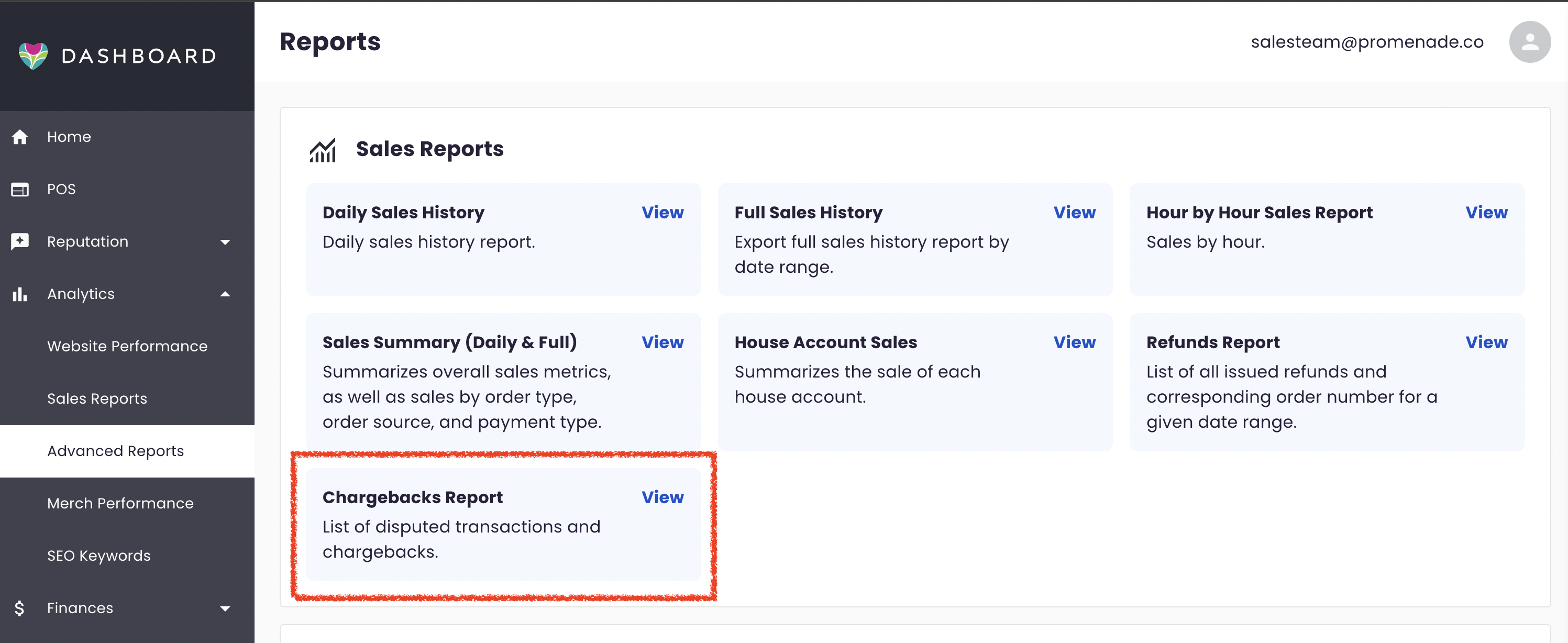The height and width of the screenshot is (643, 1568).
Task: Click the Full Sales History title
Action: click(808, 213)
